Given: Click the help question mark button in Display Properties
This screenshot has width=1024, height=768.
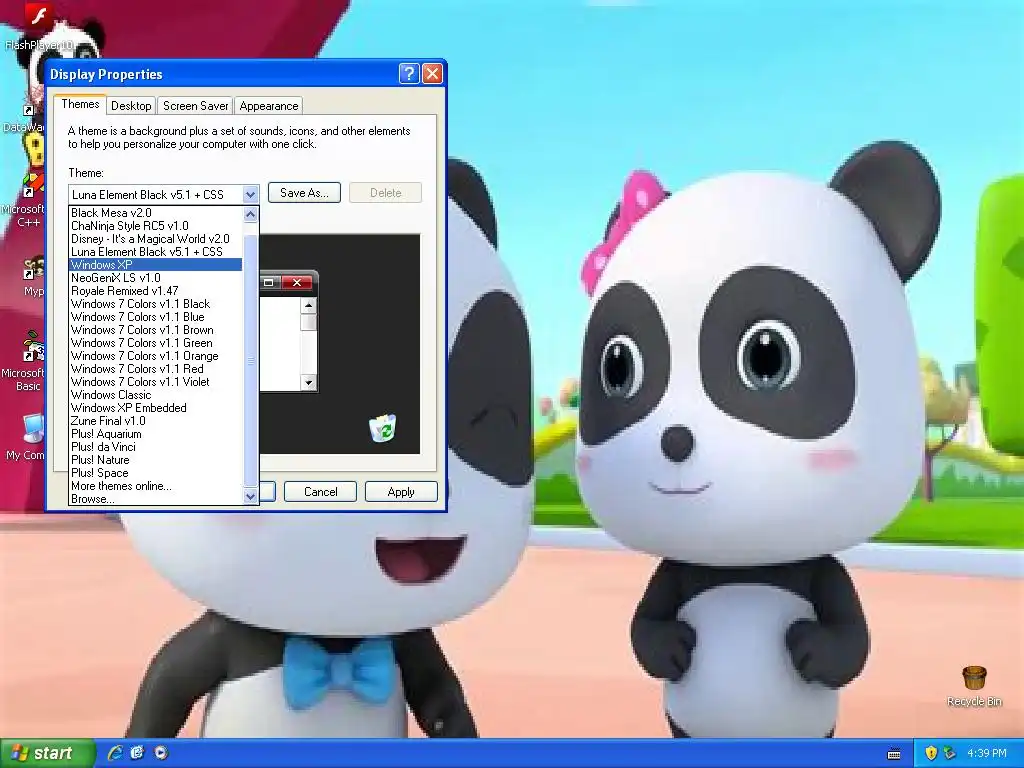Looking at the screenshot, I should coord(409,74).
